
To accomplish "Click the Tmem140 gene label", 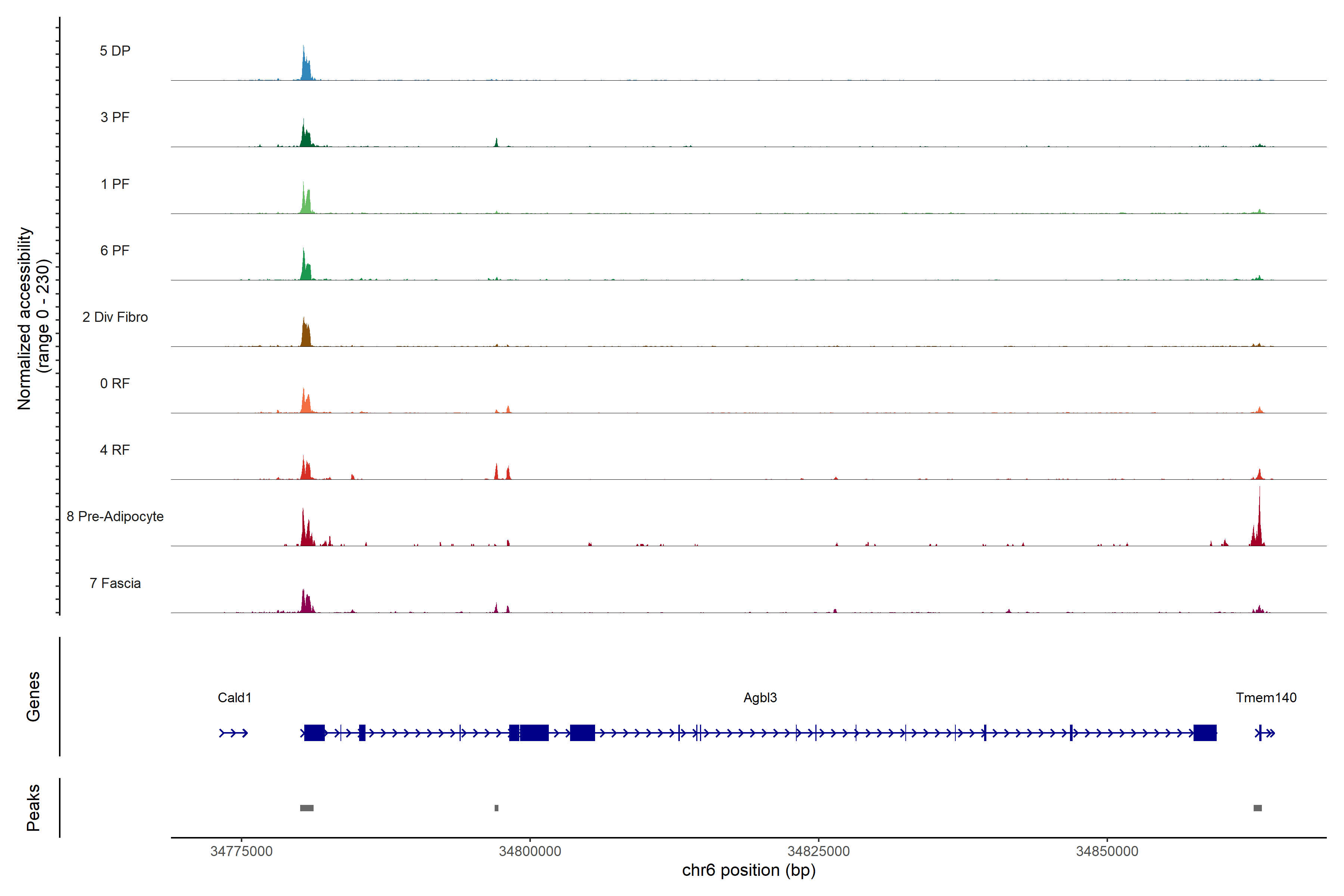I will (x=1266, y=698).
